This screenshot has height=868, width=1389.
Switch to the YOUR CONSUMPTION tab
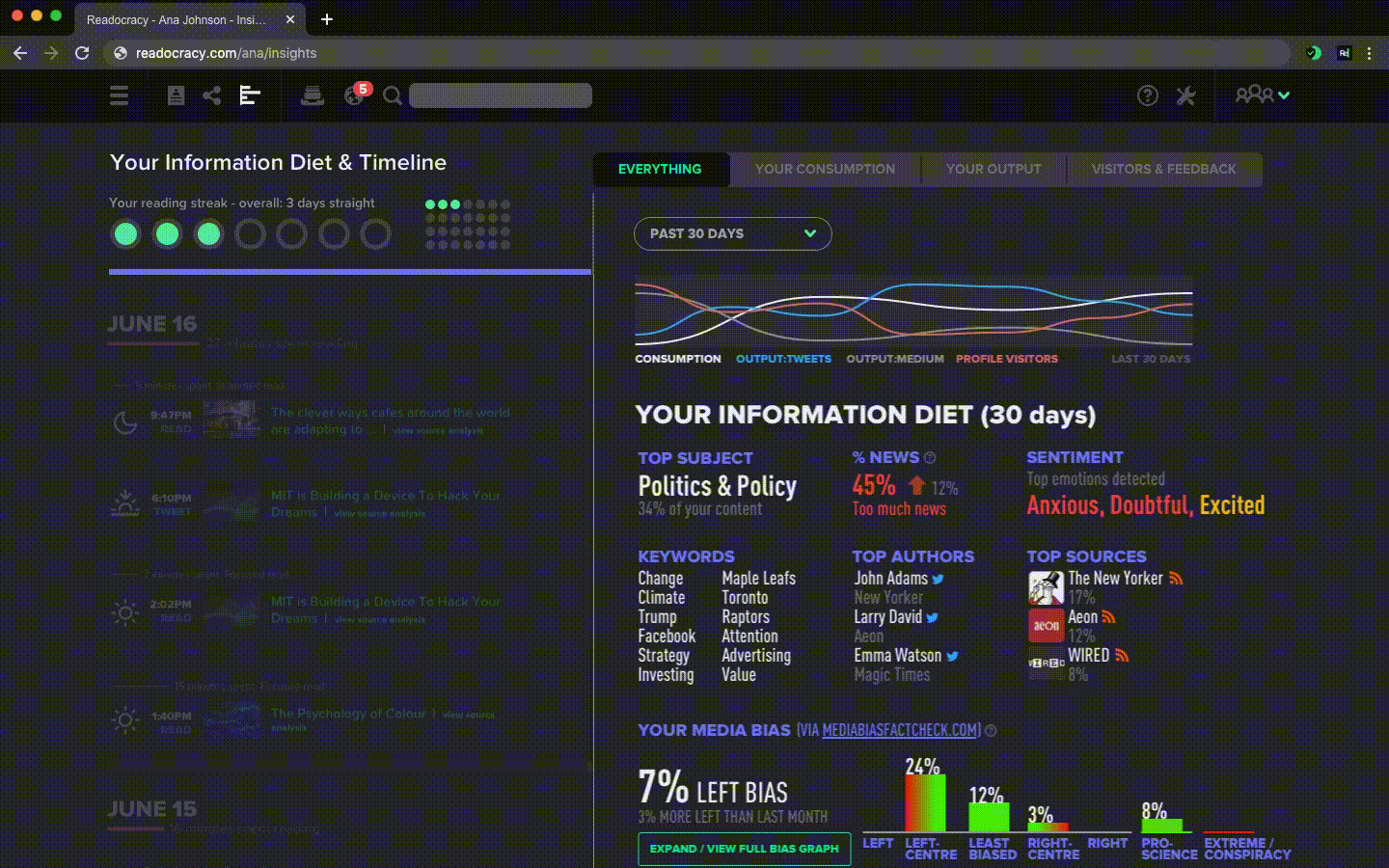tap(825, 169)
